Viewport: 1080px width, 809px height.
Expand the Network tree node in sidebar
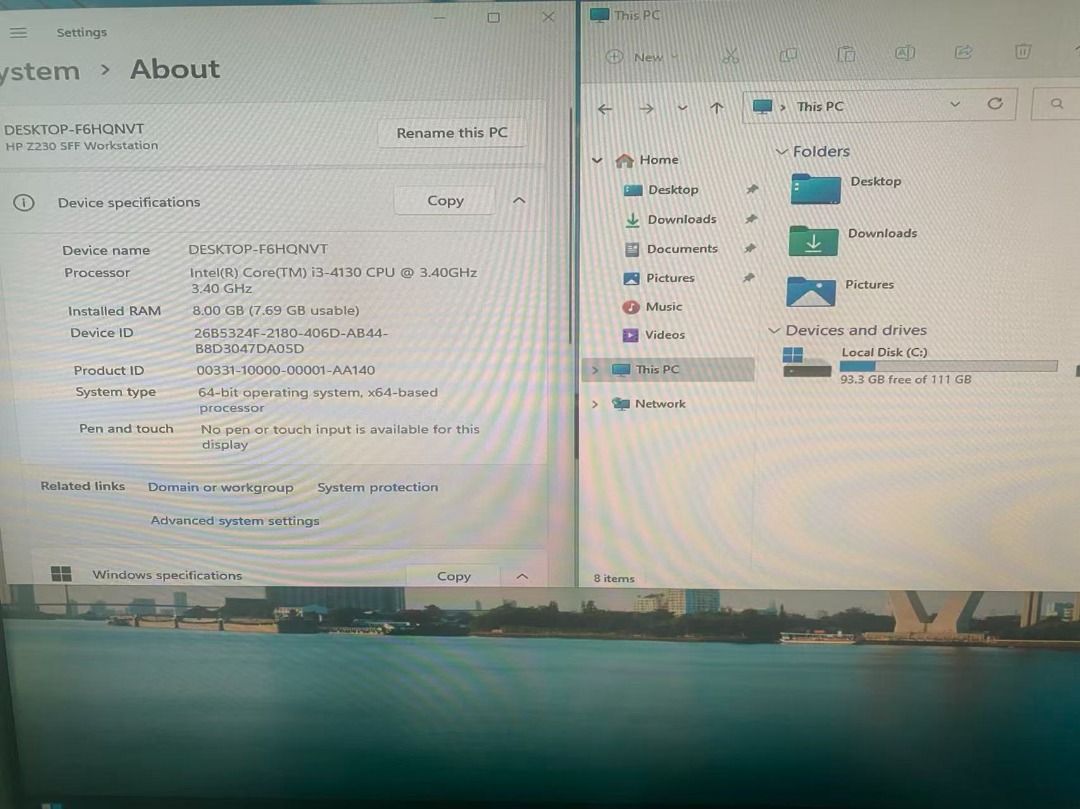[595, 404]
